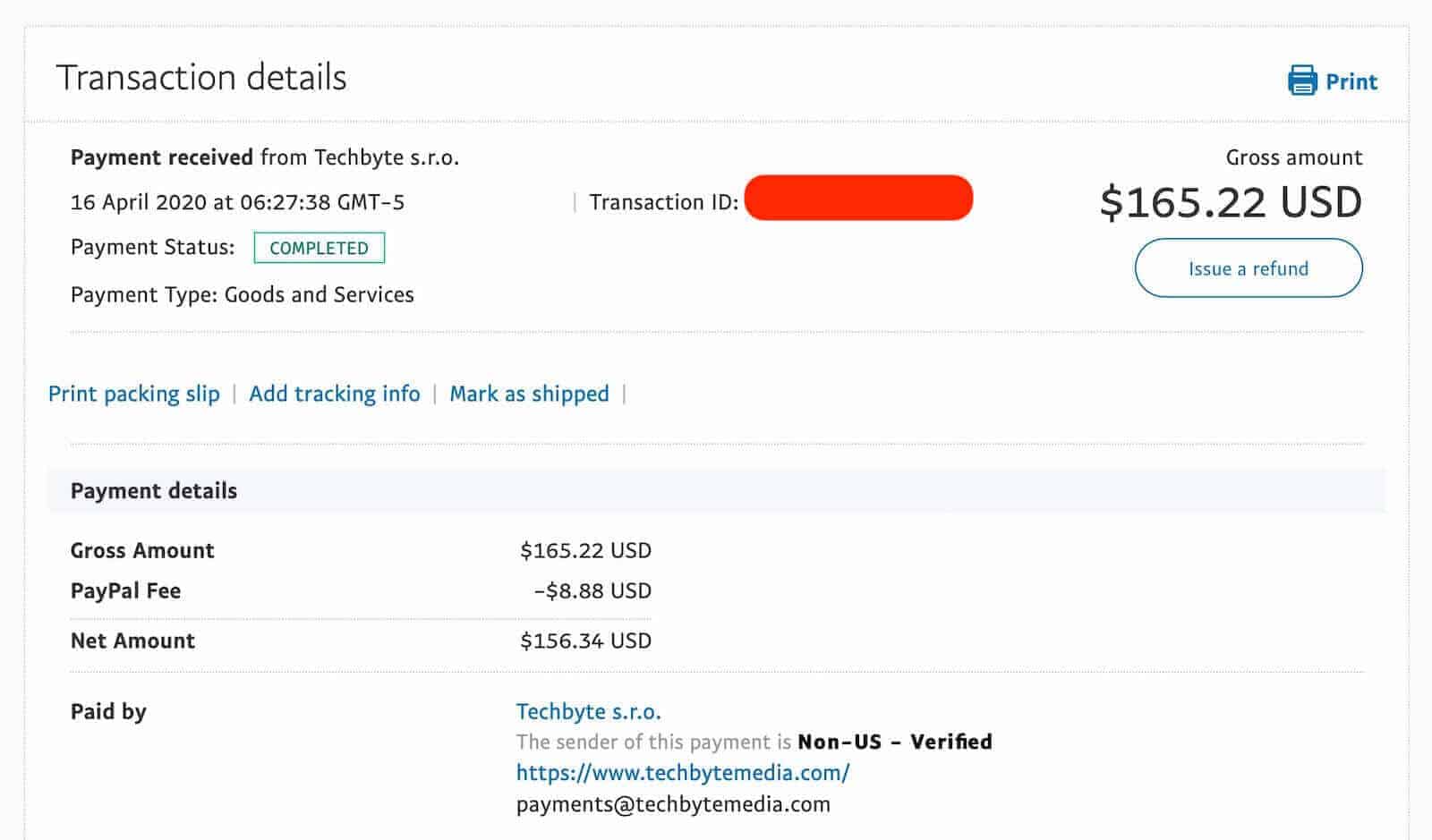Click the PayPal Fee value -$8.88 USD
Screen dimensions: 1432x840
[x=592, y=590]
